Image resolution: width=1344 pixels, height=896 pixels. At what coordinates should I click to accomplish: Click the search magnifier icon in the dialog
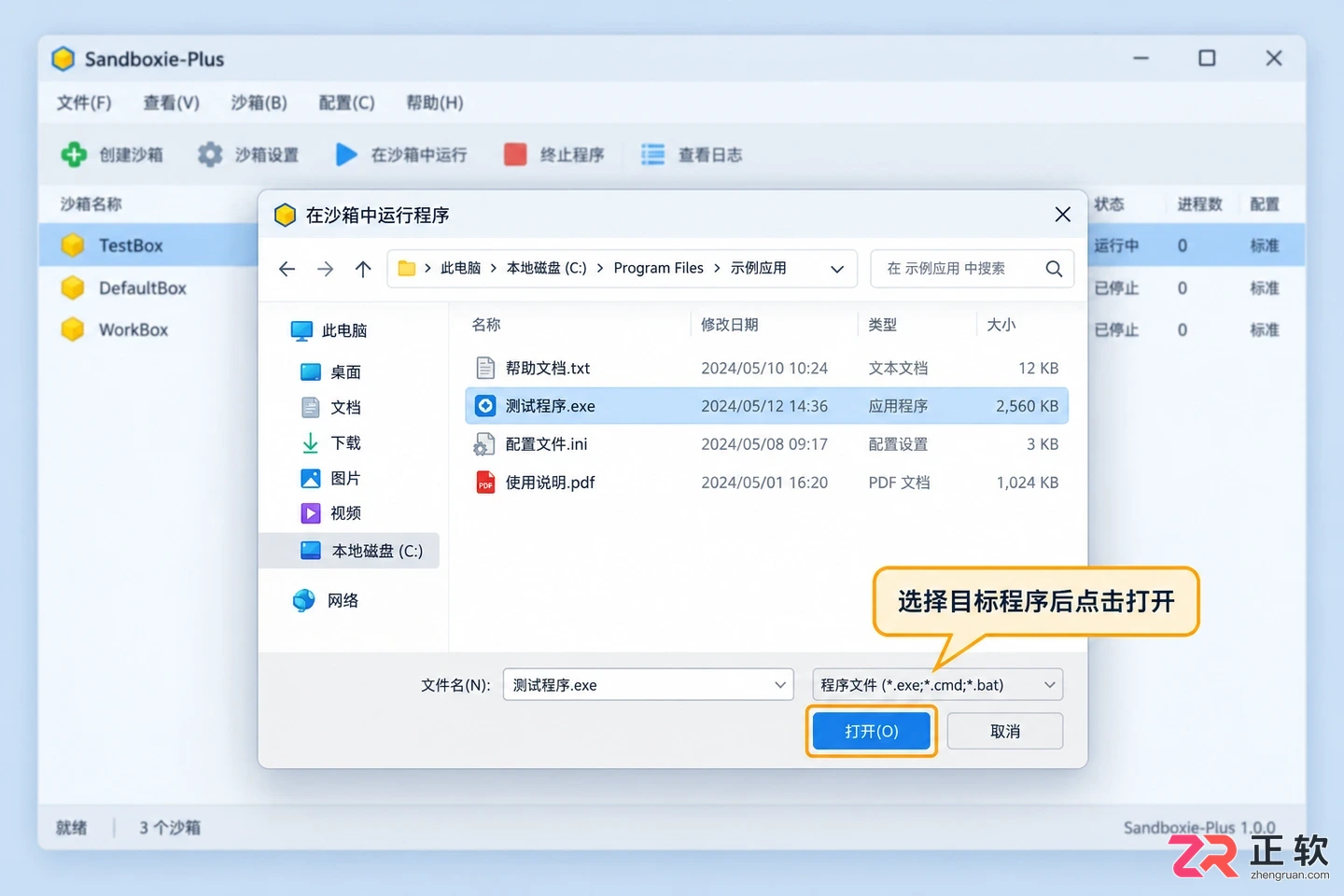[1054, 269]
